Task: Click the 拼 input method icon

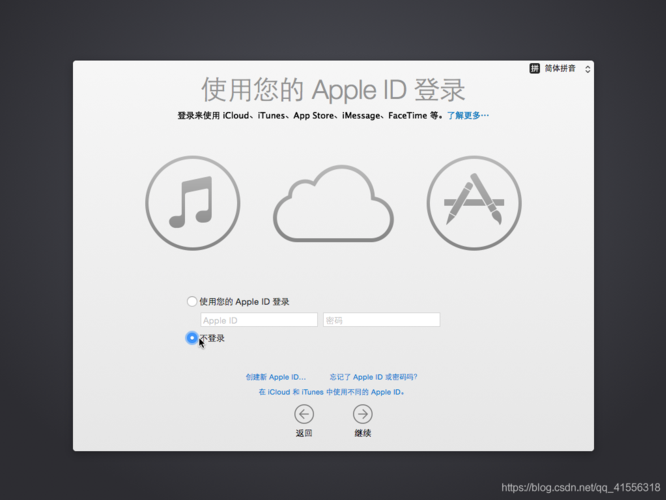Action: point(534,68)
